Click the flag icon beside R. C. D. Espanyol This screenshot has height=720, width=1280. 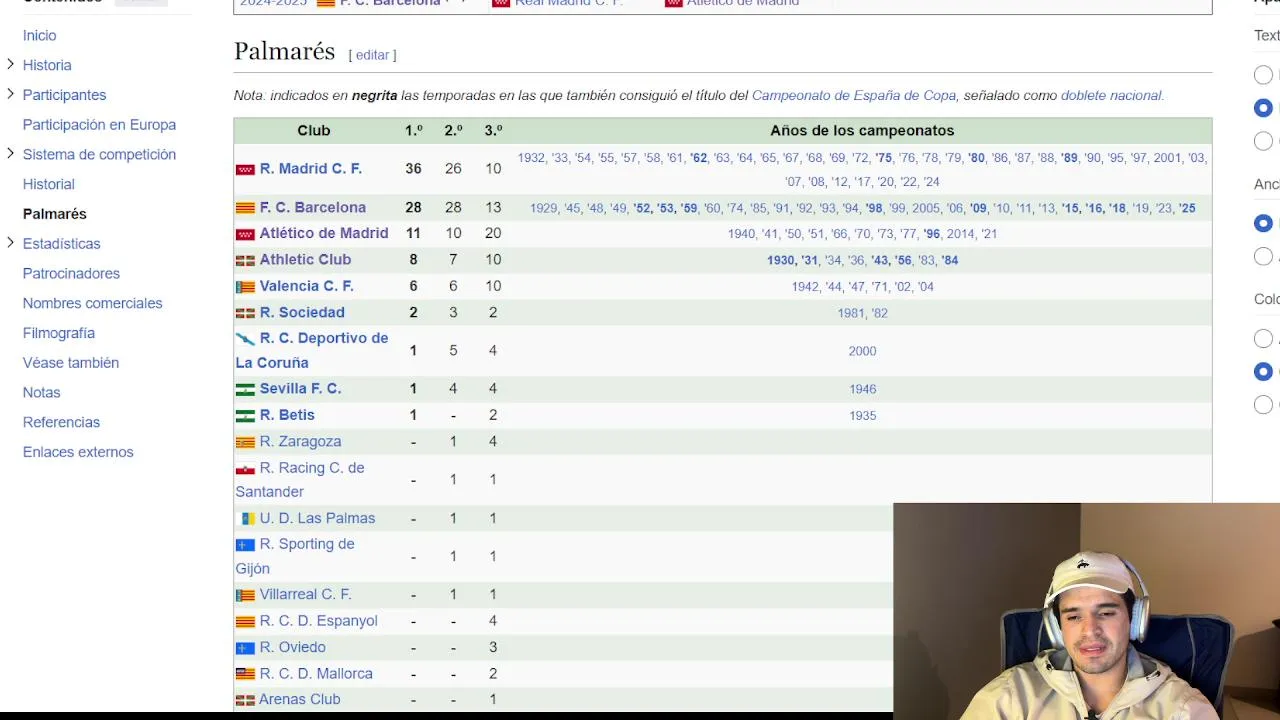(x=245, y=622)
